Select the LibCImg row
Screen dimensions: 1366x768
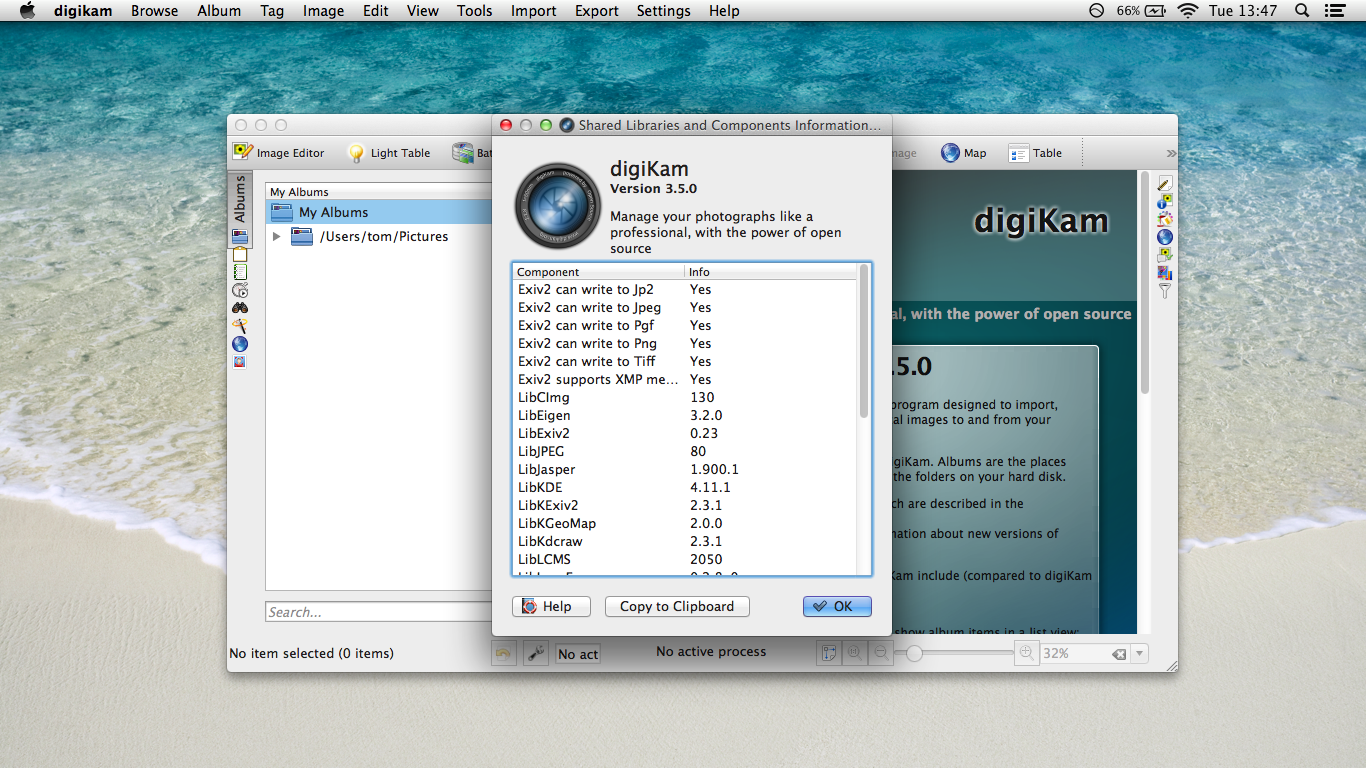coord(685,397)
